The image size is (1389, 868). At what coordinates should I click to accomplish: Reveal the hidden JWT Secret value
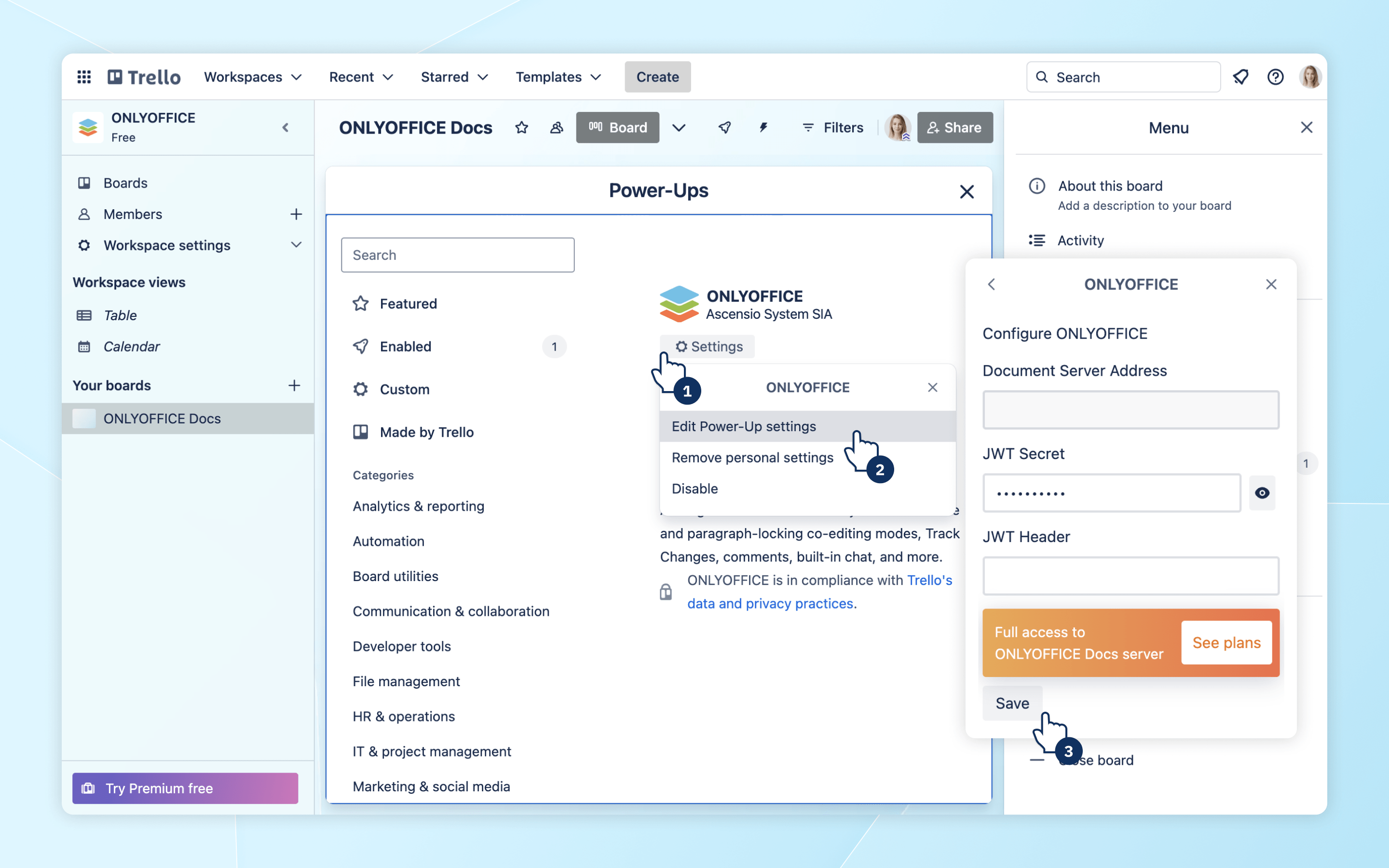pyautogui.click(x=1262, y=492)
